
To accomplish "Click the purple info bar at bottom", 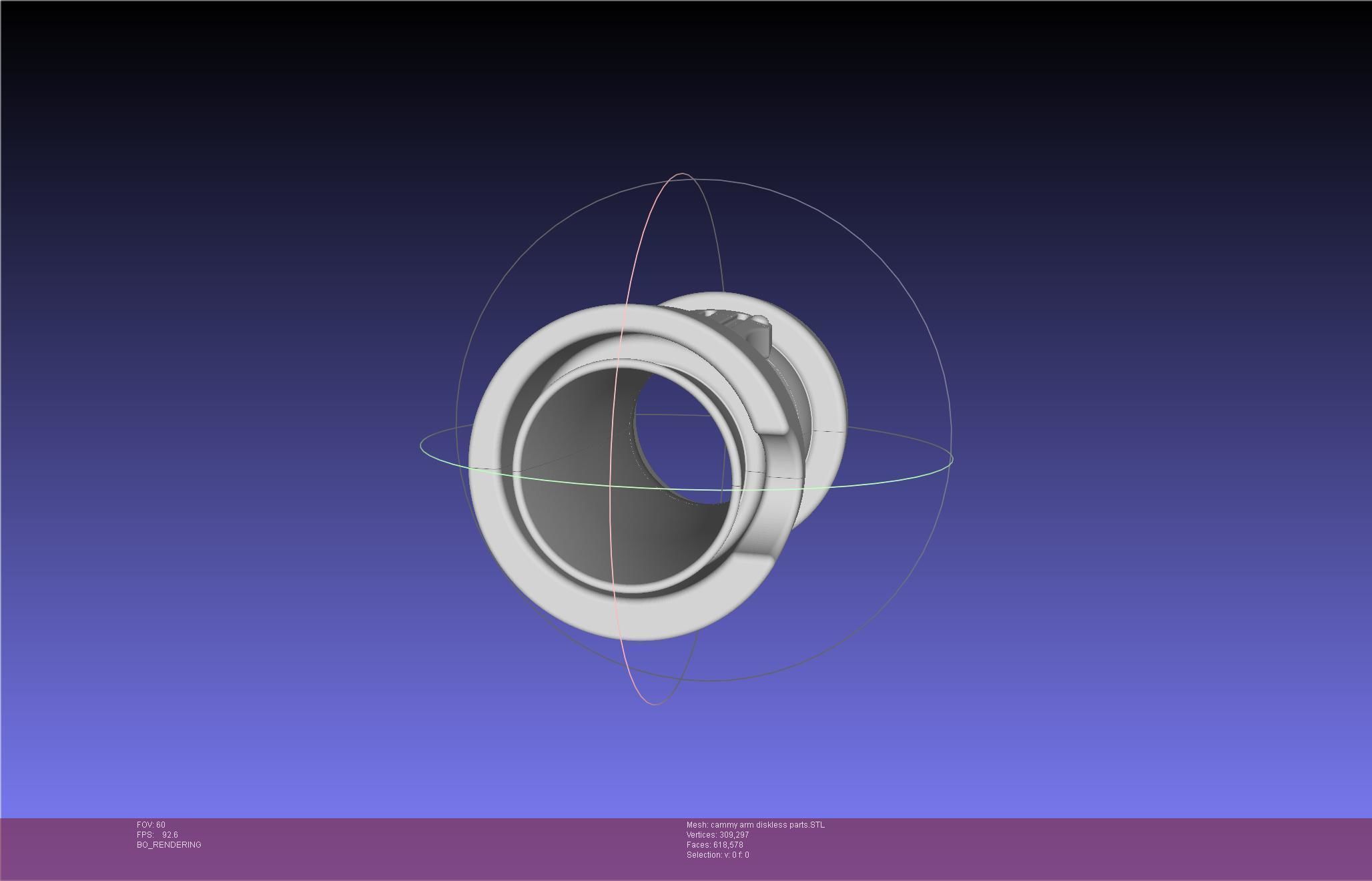I will [x=1068, y=848].
